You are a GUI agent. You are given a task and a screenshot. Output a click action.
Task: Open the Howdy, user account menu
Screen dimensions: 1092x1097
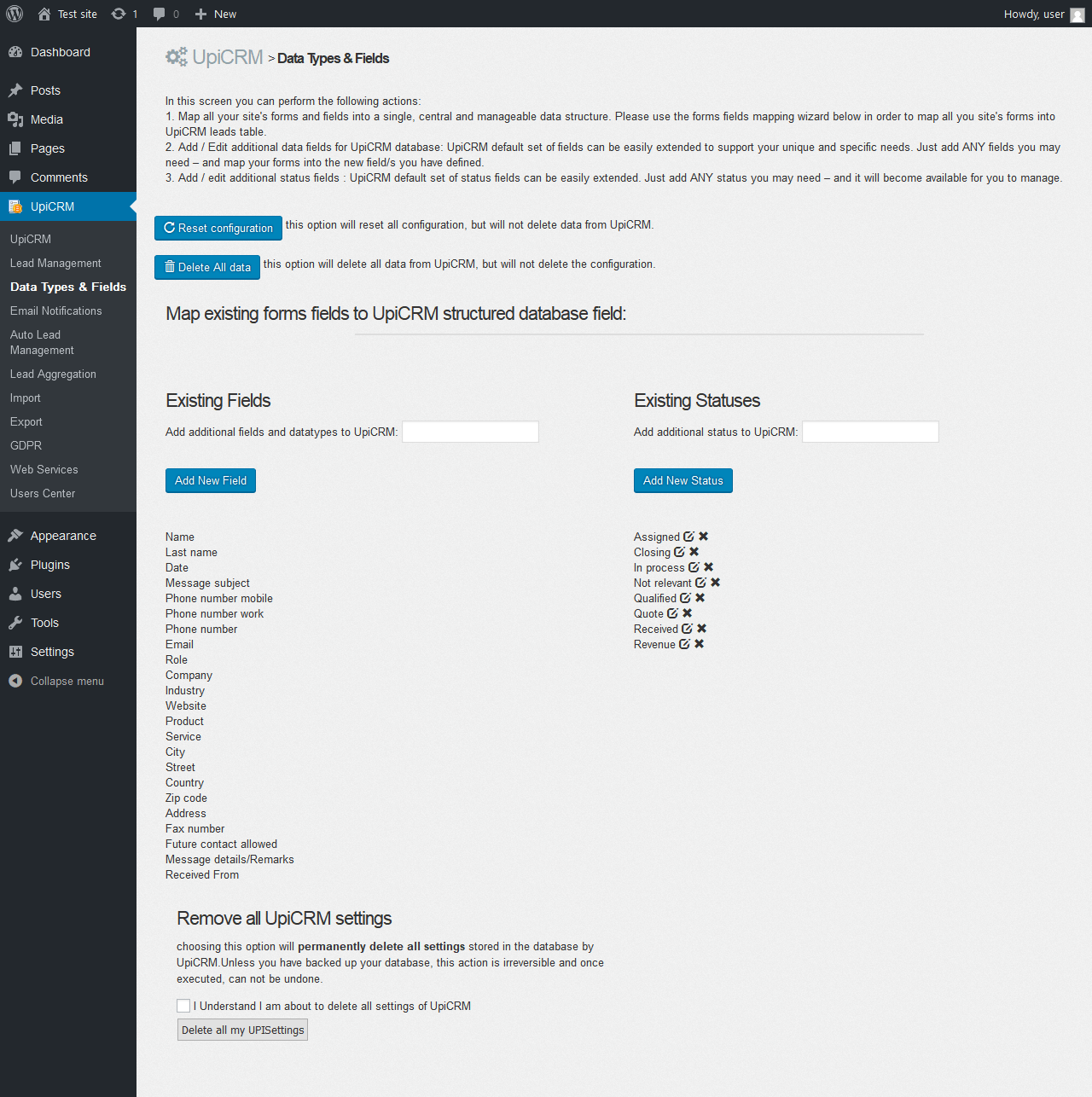point(1043,15)
